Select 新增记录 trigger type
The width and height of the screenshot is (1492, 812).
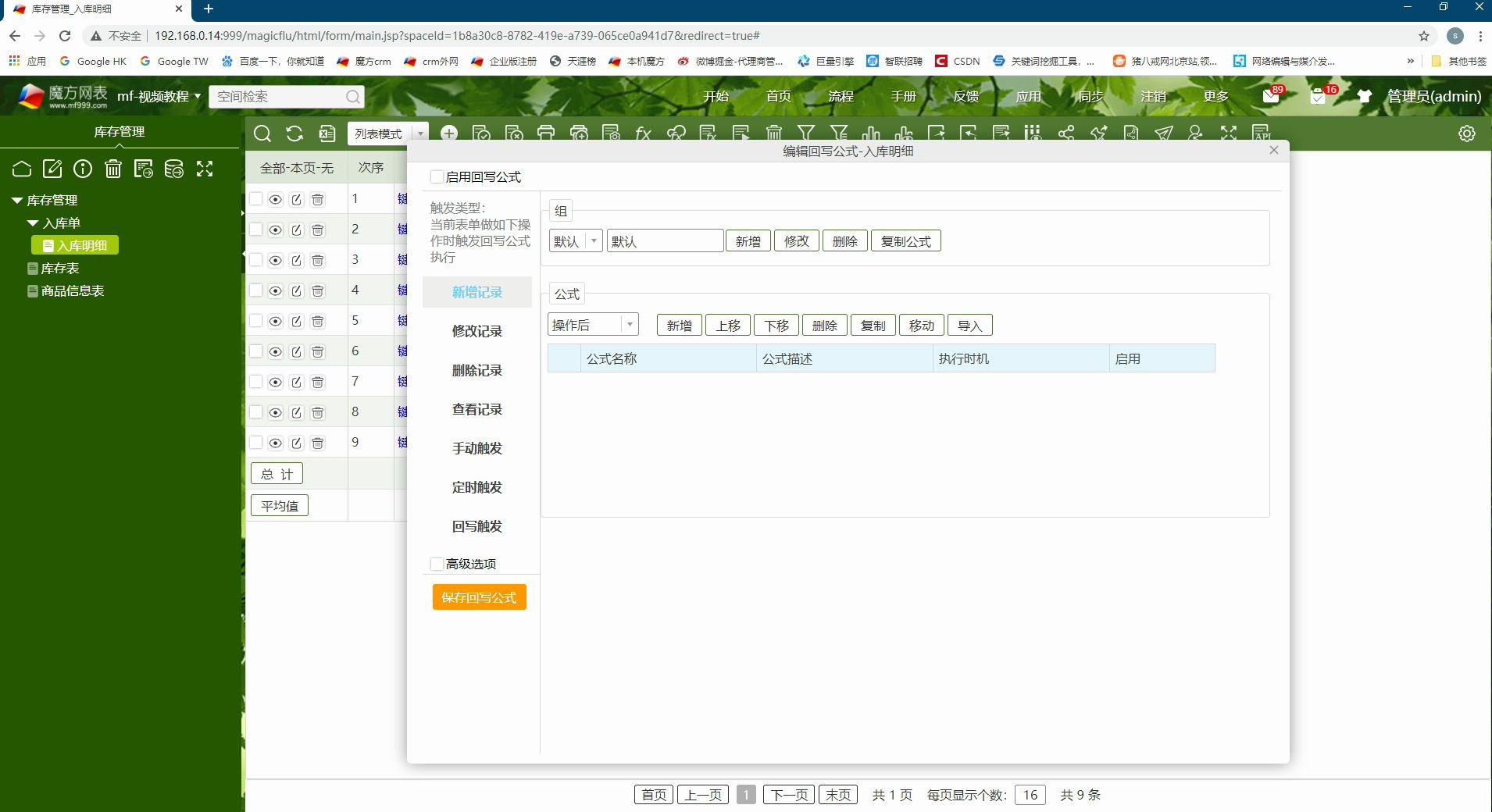[x=477, y=292]
